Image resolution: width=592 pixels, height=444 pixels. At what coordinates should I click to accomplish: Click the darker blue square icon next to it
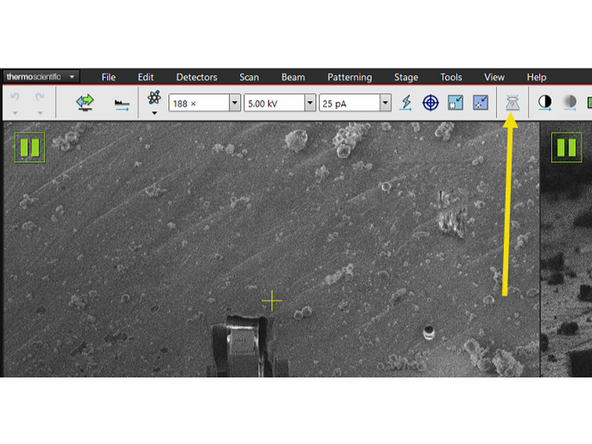click(480, 103)
